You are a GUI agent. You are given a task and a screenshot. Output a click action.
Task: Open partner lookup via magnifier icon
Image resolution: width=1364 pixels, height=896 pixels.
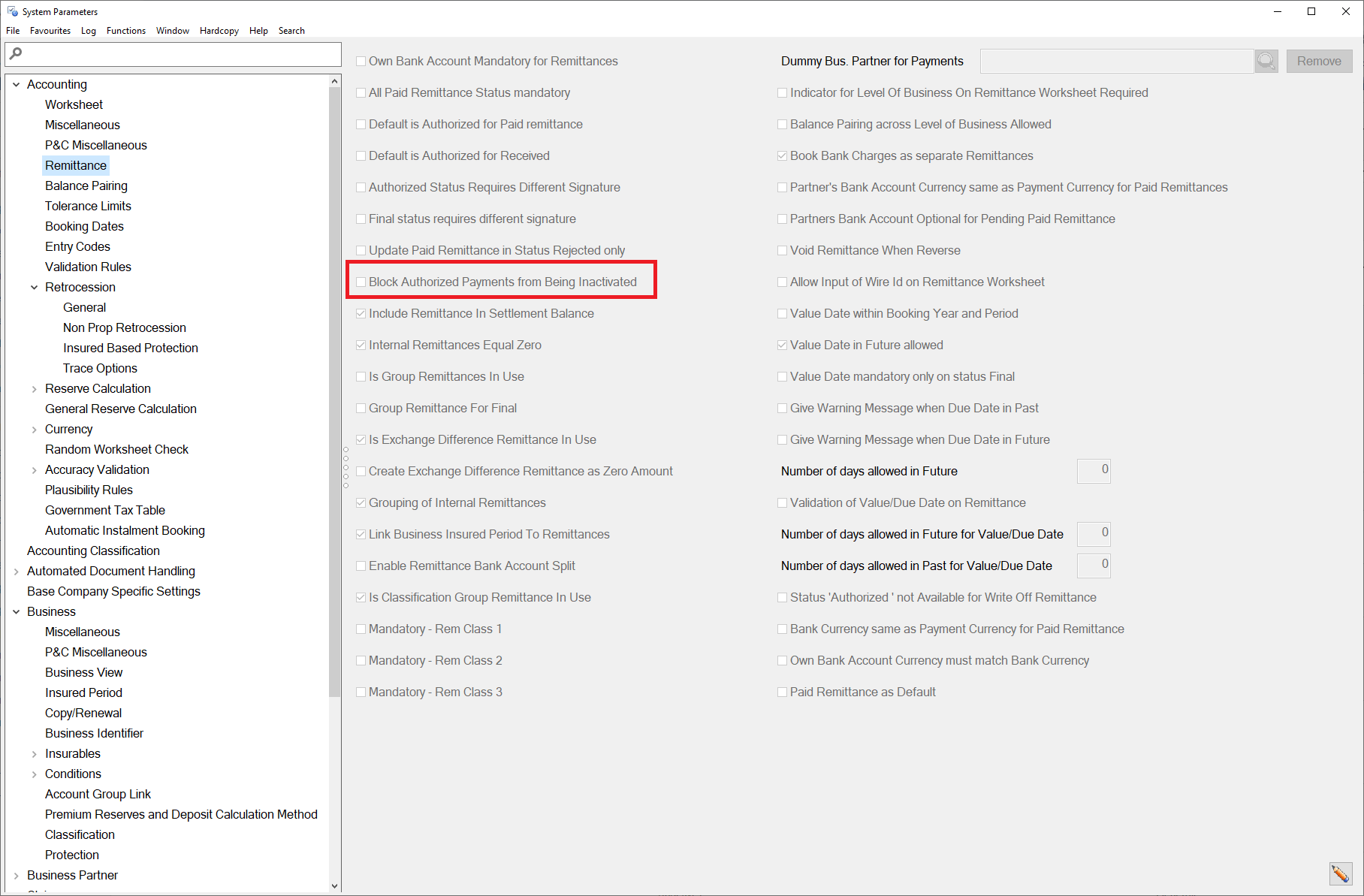(1266, 61)
